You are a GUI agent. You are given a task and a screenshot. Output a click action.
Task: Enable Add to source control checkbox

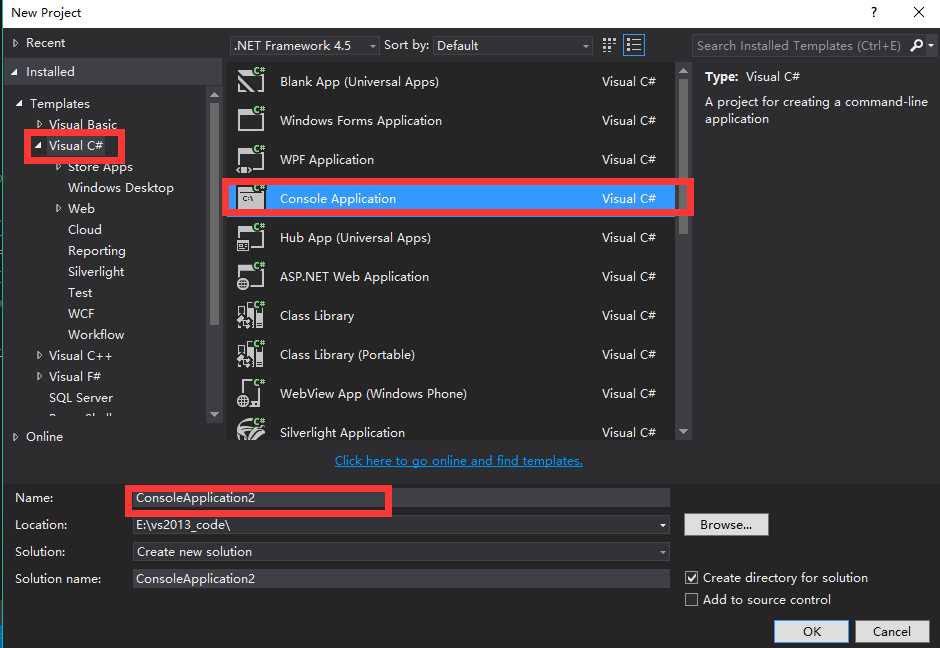click(691, 599)
